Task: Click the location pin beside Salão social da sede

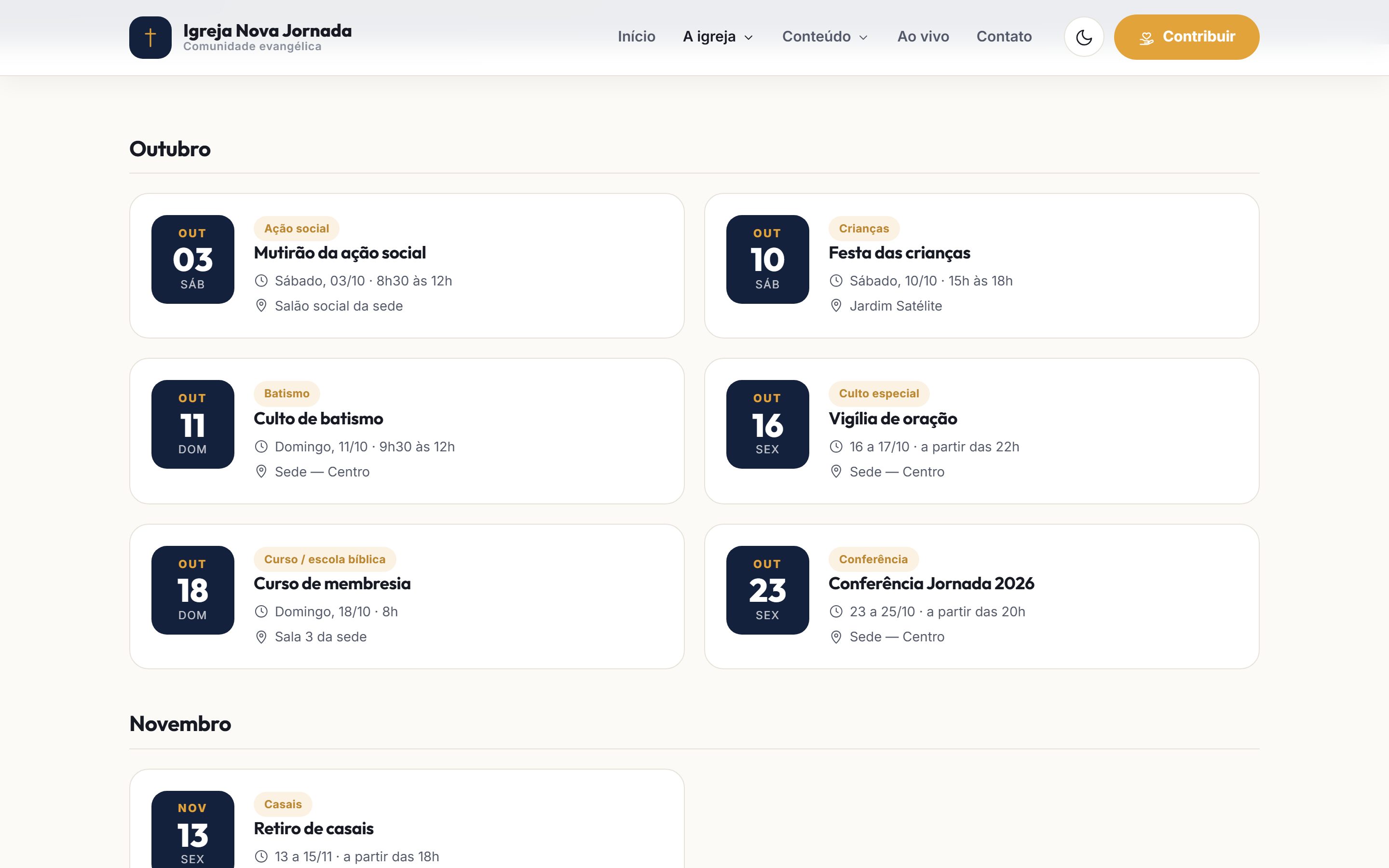Action: coord(261,305)
